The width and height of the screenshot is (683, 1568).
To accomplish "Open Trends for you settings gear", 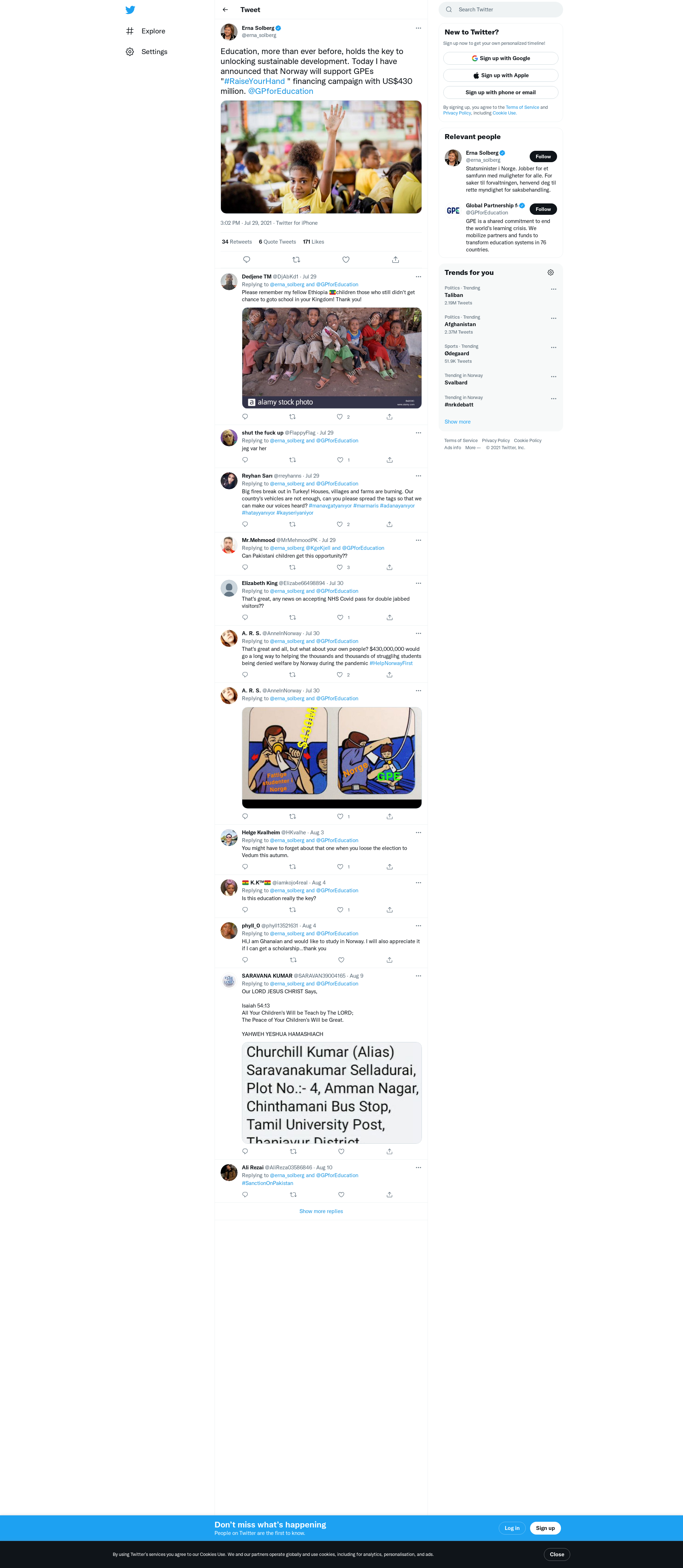I will tap(550, 273).
